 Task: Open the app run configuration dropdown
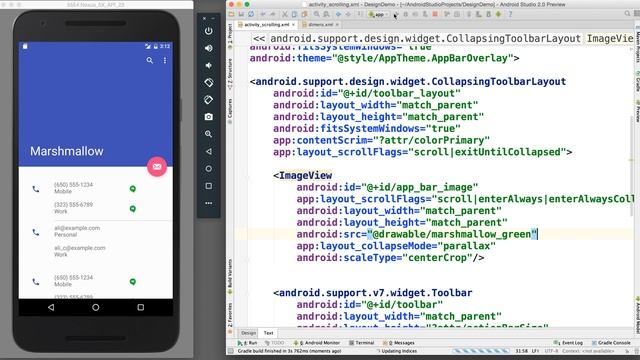point(378,14)
